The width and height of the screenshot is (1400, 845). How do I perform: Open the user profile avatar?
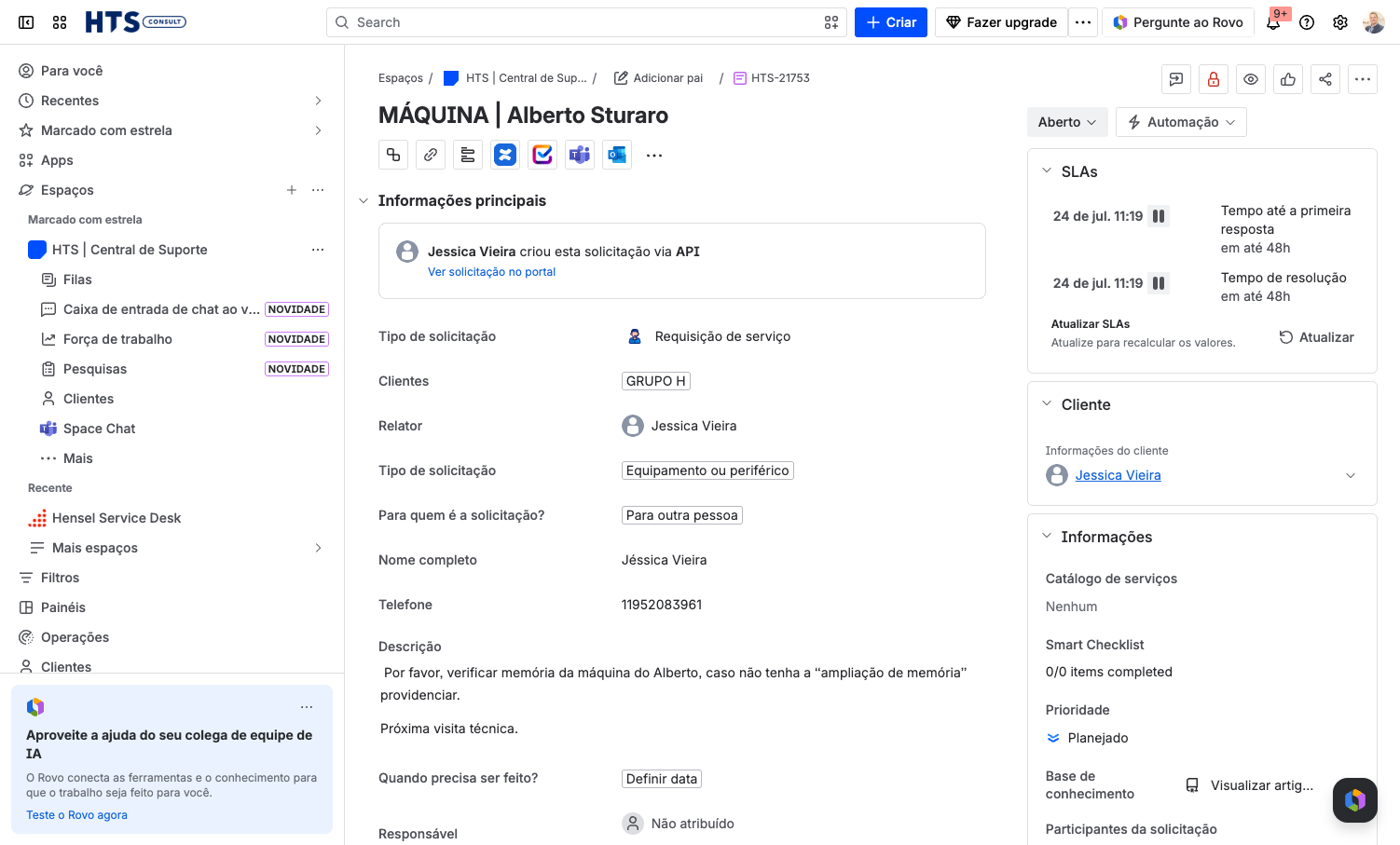1374,22
